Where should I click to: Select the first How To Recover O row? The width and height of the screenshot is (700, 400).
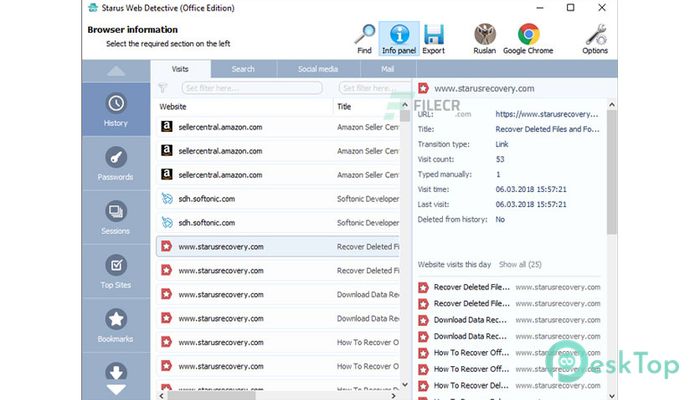[278, 342]
